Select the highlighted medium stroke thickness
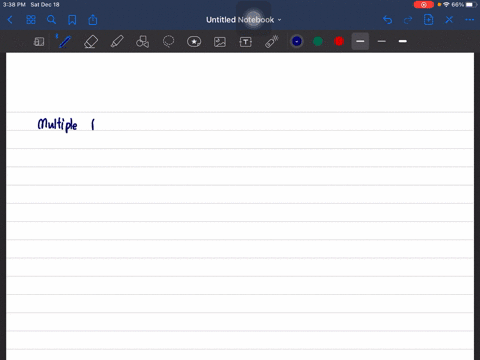 coord(360,41)
